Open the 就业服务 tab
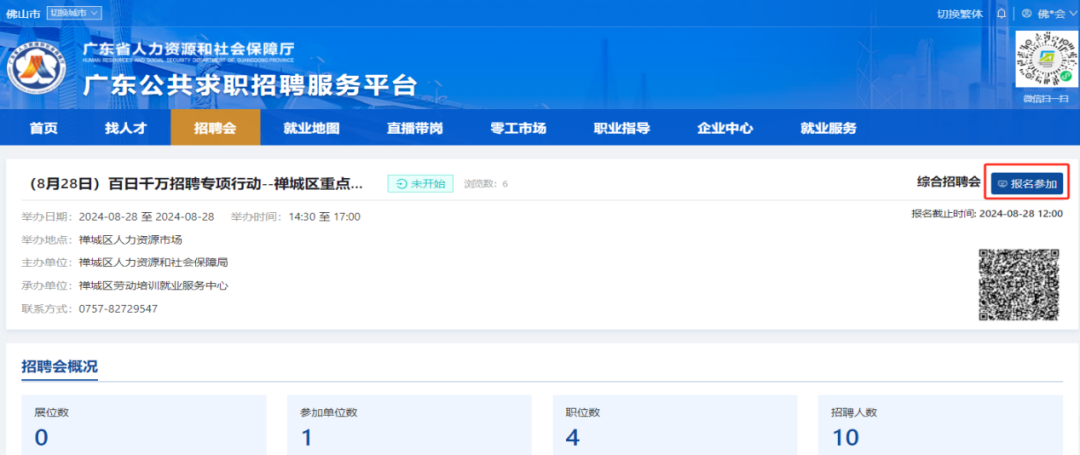This screenshot has width=1080, height=455. [828, 127]
